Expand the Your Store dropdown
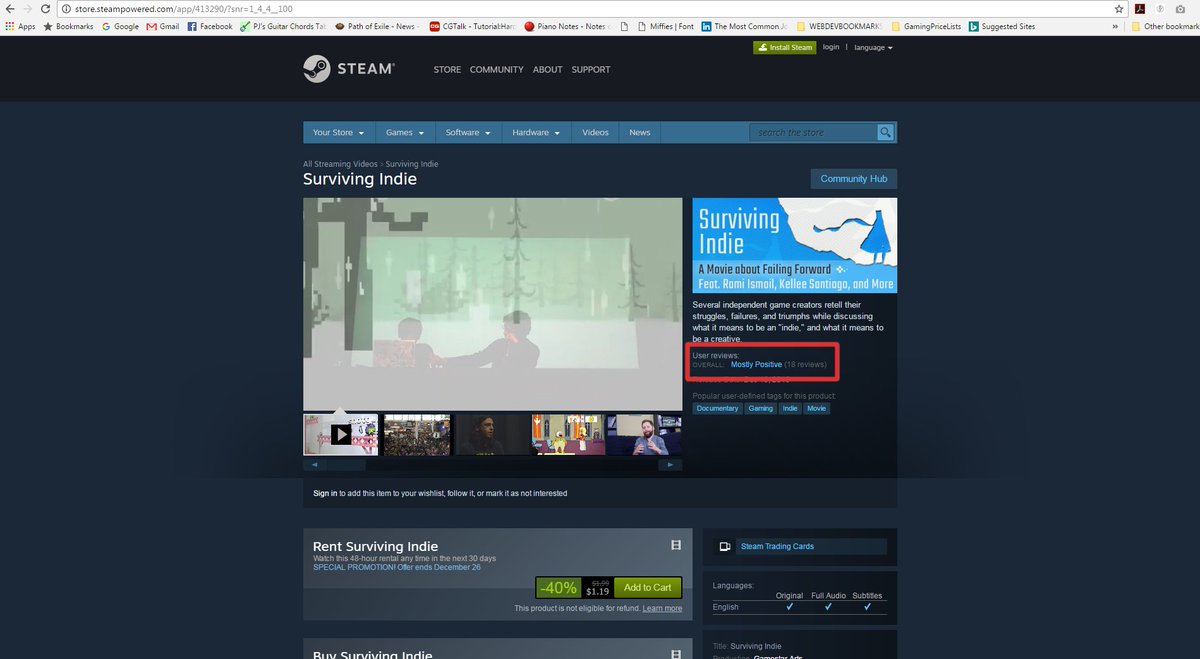This screenshot has height=659, width=1200. (339, 132)
